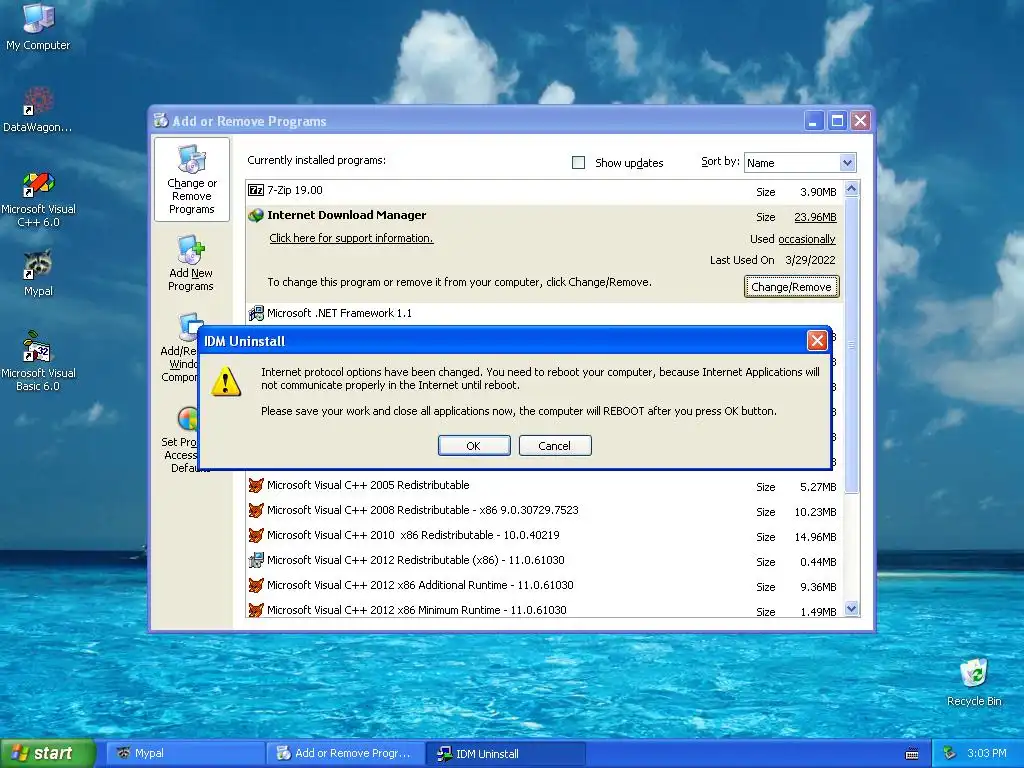Confirm reboot with the OK button

point(474,445)
